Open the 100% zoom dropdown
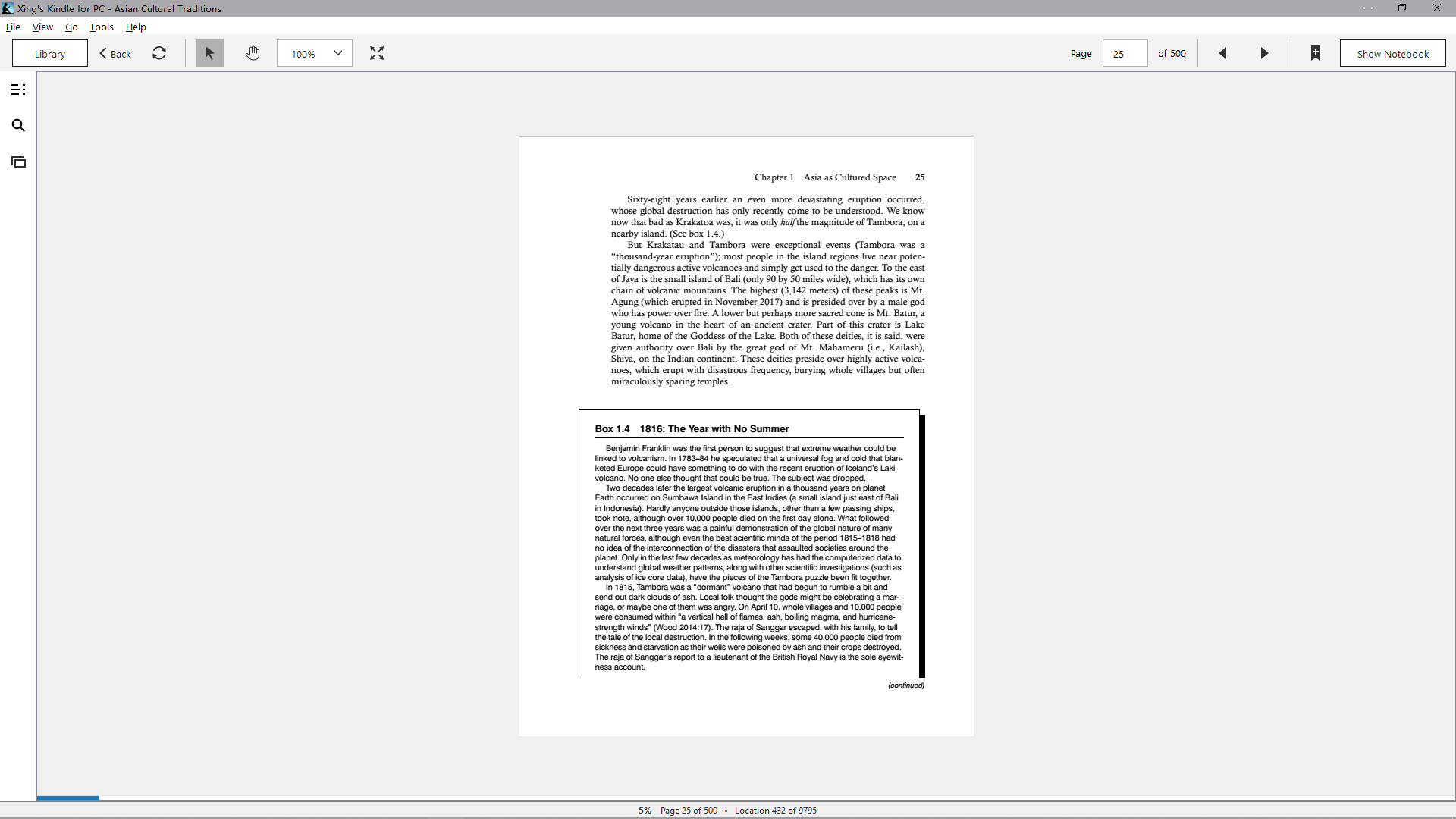Screen dimensions: 1456x819 click(x=315, y=53)
